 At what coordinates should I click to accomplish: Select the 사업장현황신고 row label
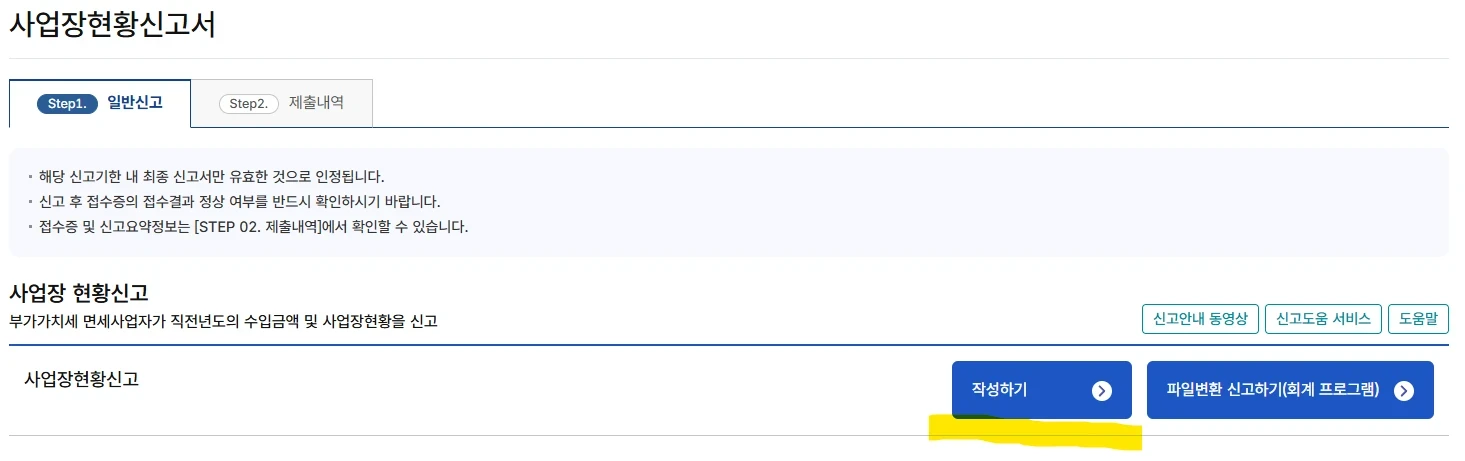click(x=81, y=379)
